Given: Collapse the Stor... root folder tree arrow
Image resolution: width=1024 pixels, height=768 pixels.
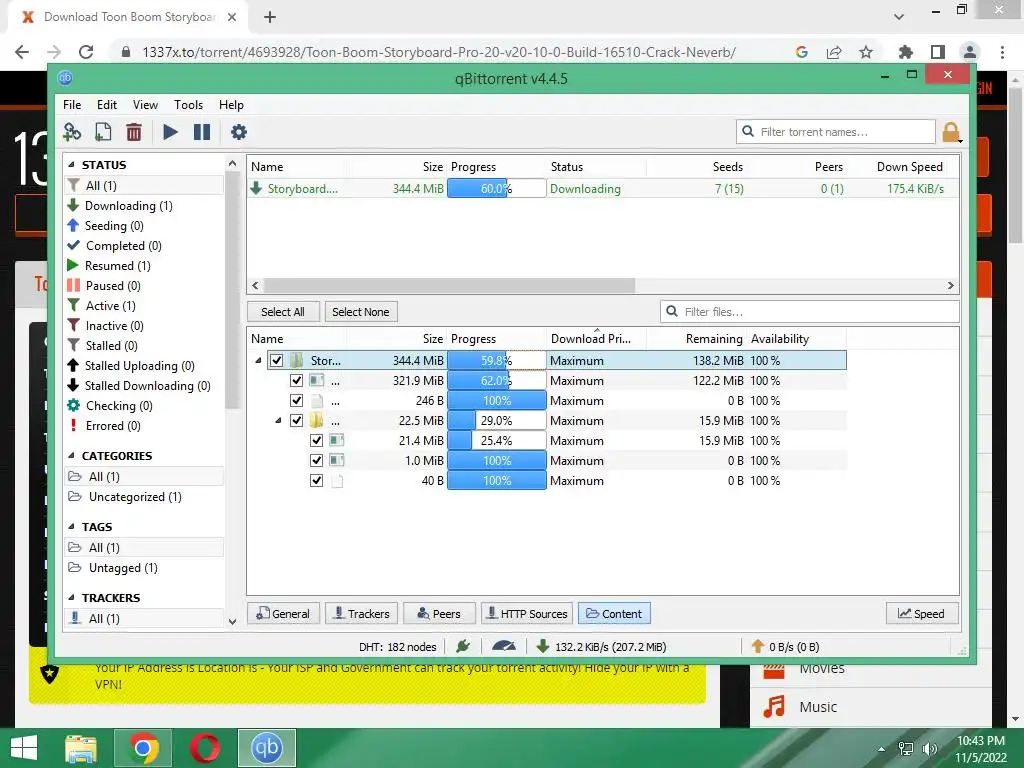Looking at the screenshot, I should (258, 360).
